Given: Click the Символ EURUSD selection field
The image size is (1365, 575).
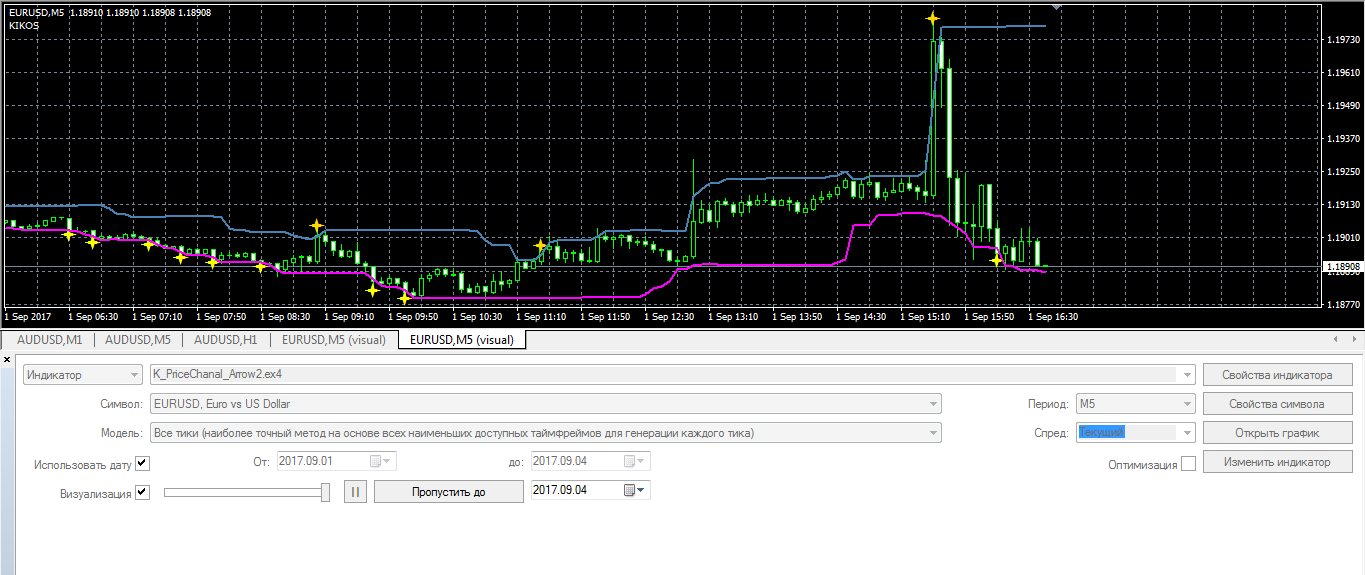Looking at the screenshot, I should (545, 404).
